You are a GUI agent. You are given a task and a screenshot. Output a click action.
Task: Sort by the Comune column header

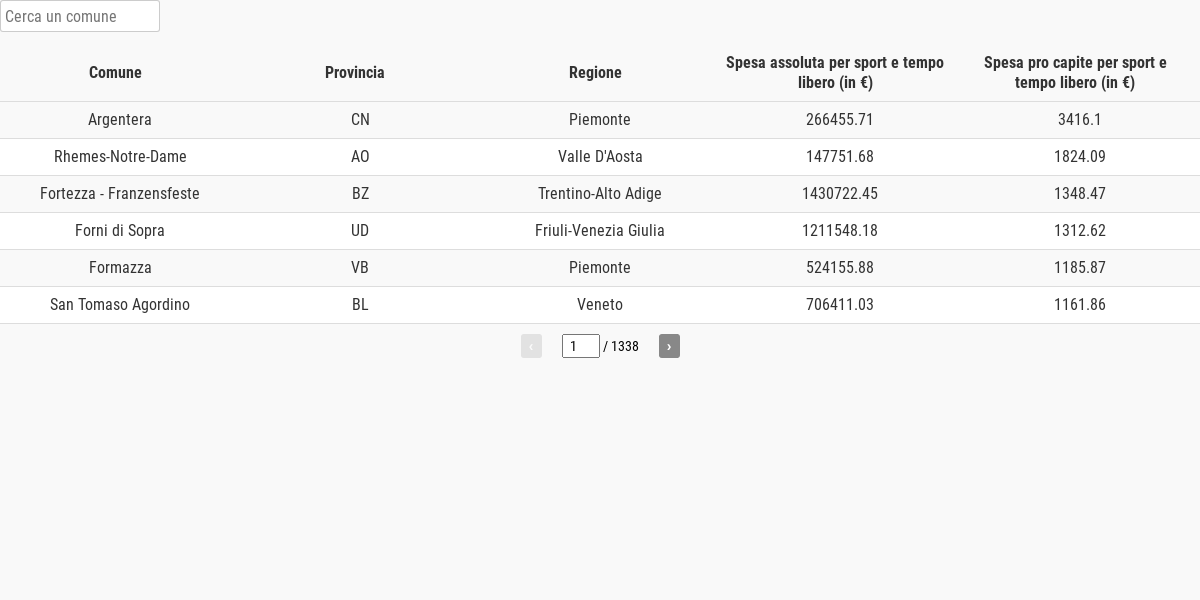[x=115, y=72]
